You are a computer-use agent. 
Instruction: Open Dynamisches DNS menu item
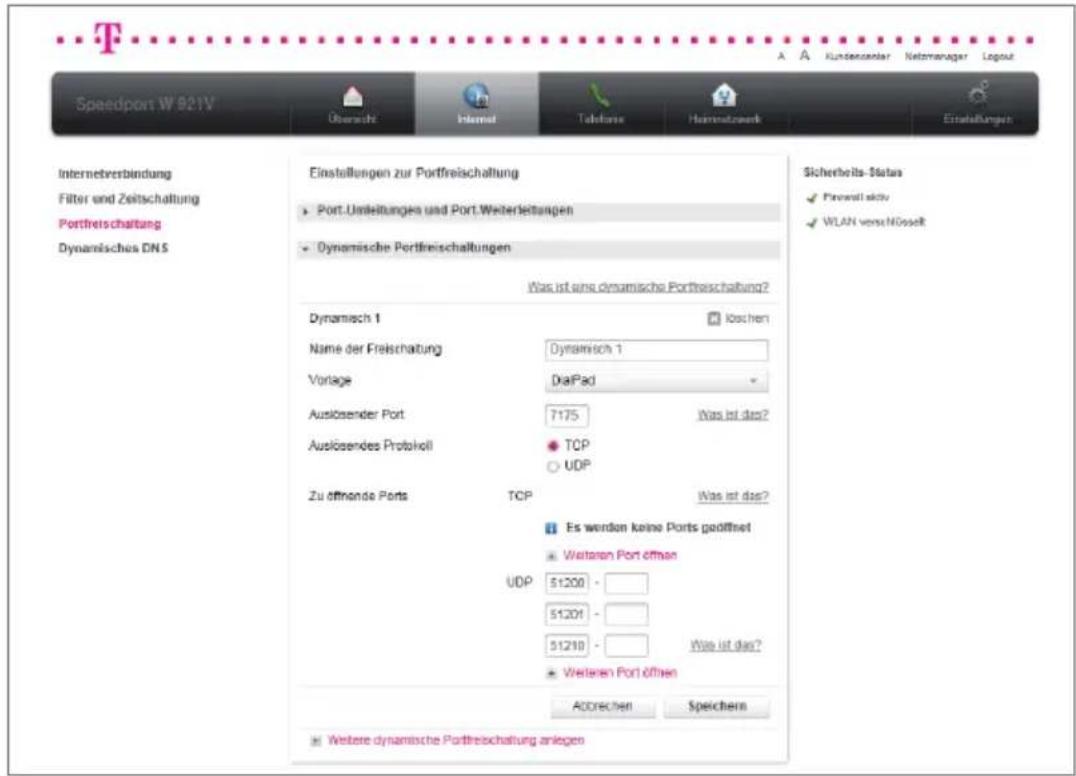pyautogui.click(x=113, y=248)
